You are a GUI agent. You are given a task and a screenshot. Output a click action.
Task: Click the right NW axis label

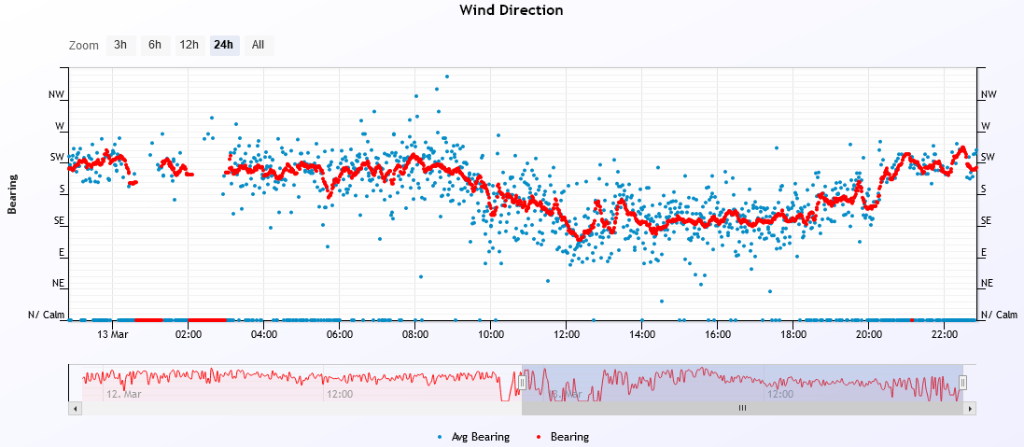[989, 95]
